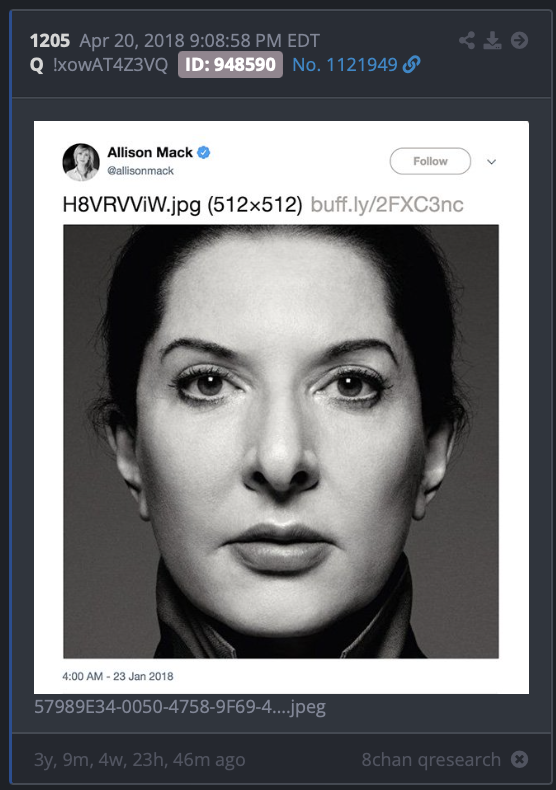Open Allison Mack's profile avatar
Screen dimensions: 556x790
point(81,162)
